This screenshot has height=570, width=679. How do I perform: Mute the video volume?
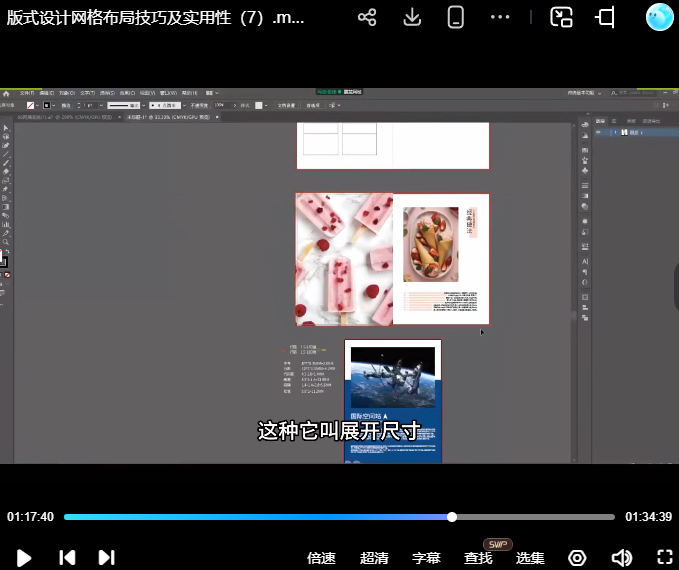point(622,557)
